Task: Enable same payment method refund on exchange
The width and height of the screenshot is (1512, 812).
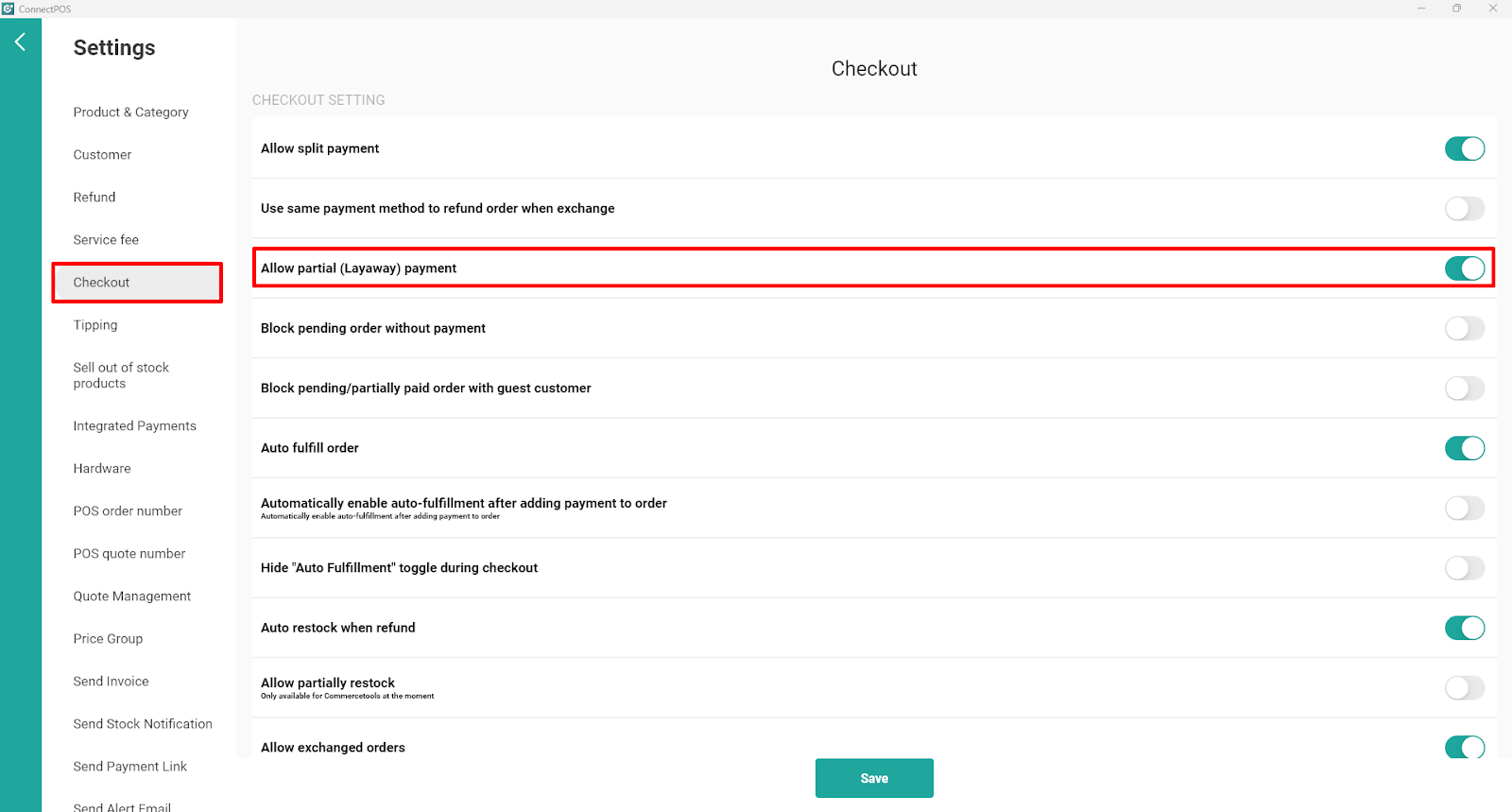Action: [x=1465, y=208]
